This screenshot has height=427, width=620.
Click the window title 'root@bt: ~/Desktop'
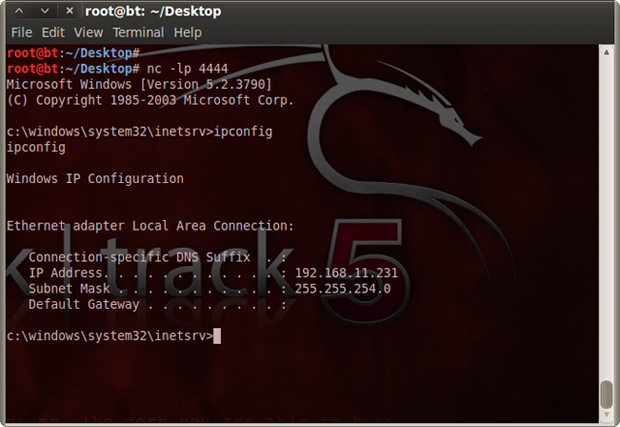[153, 11]
